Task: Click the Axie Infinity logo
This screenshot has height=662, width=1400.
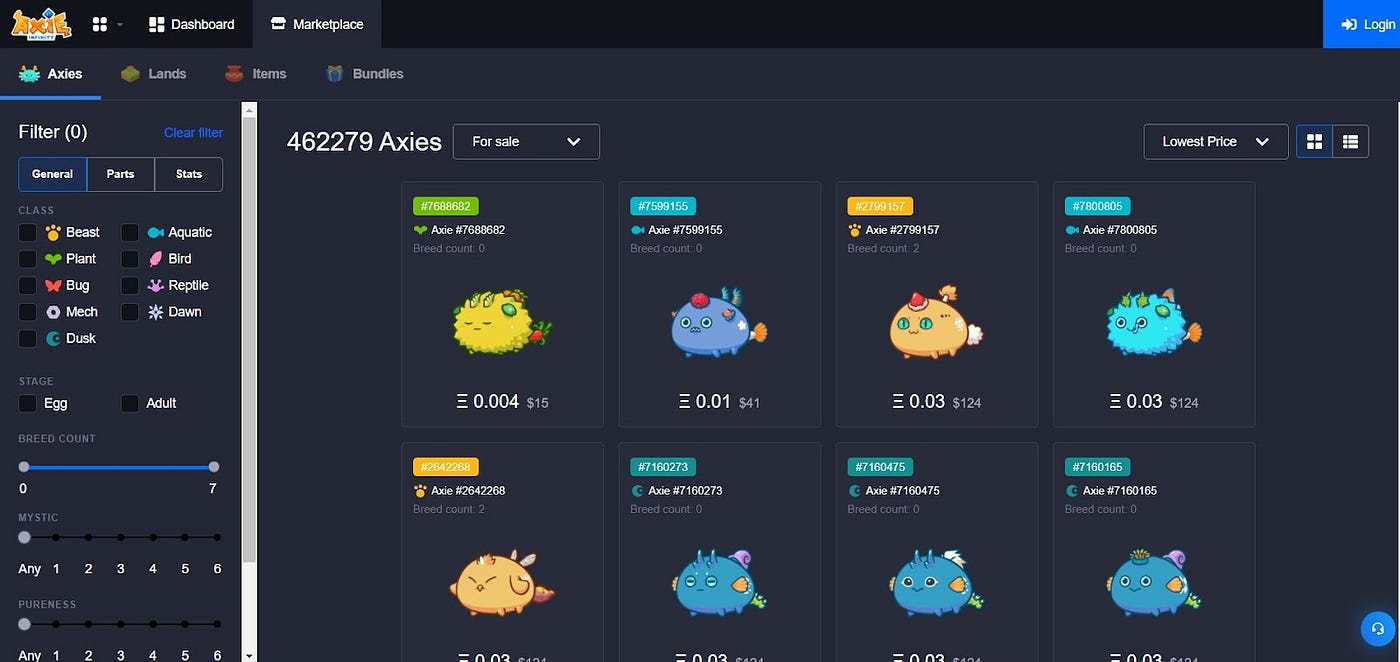Action: [41, 24]
